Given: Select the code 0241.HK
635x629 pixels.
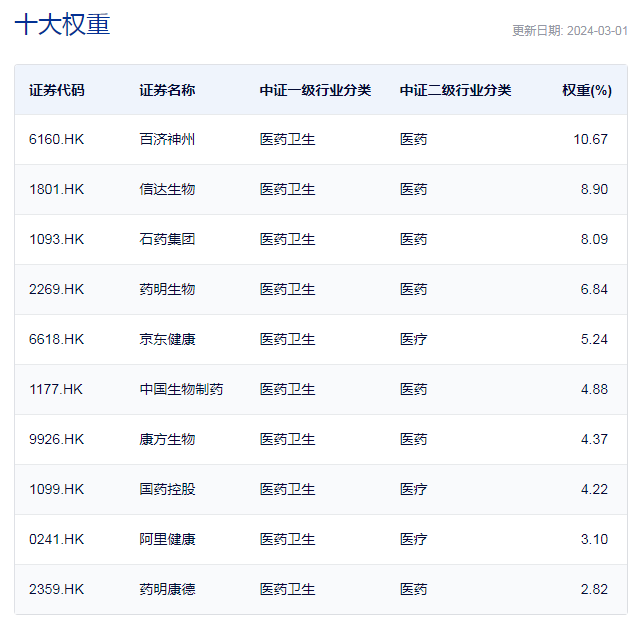Looking at the screenshot, I should [56, 539].
